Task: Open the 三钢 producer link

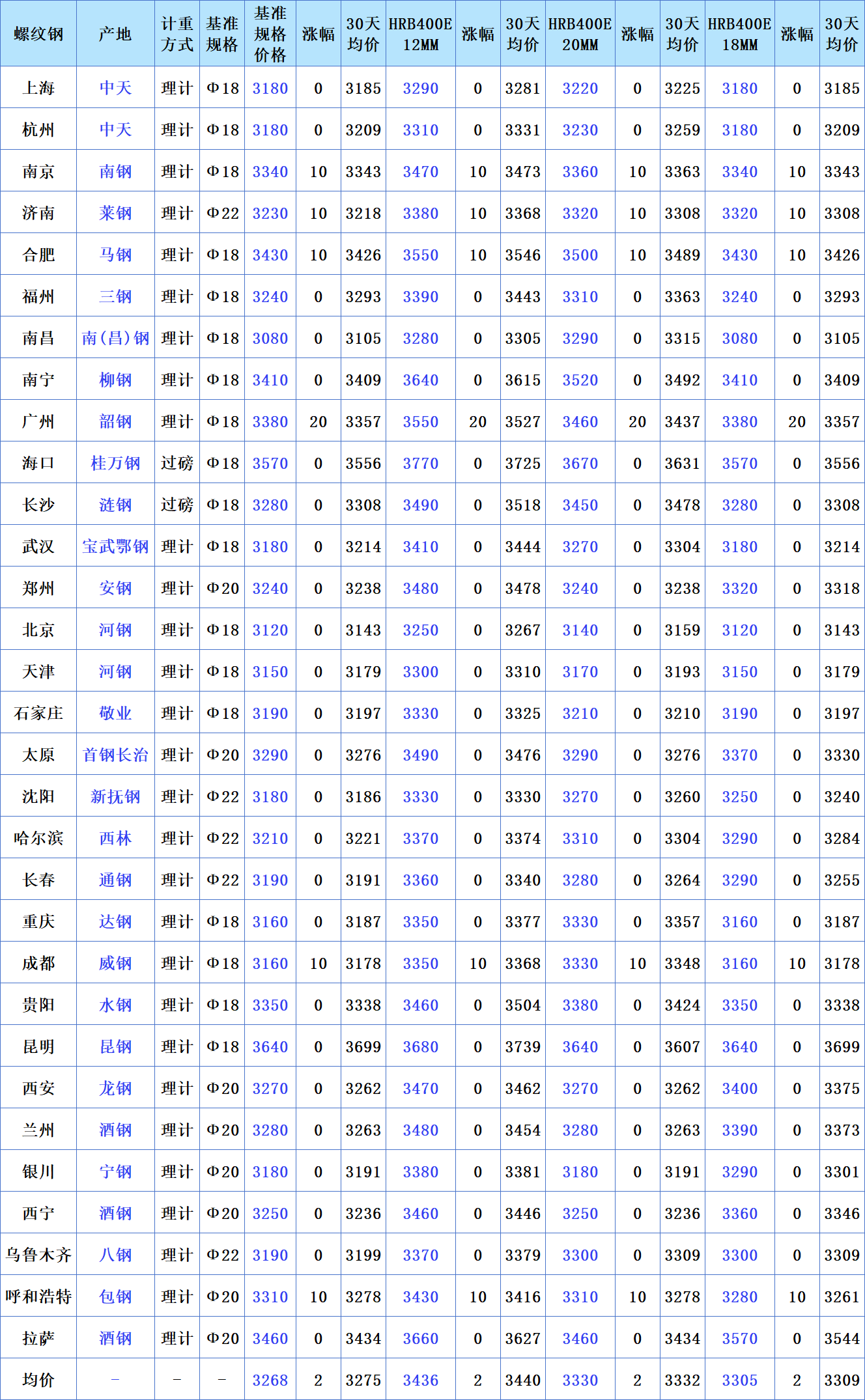Action: coord(115,296)
